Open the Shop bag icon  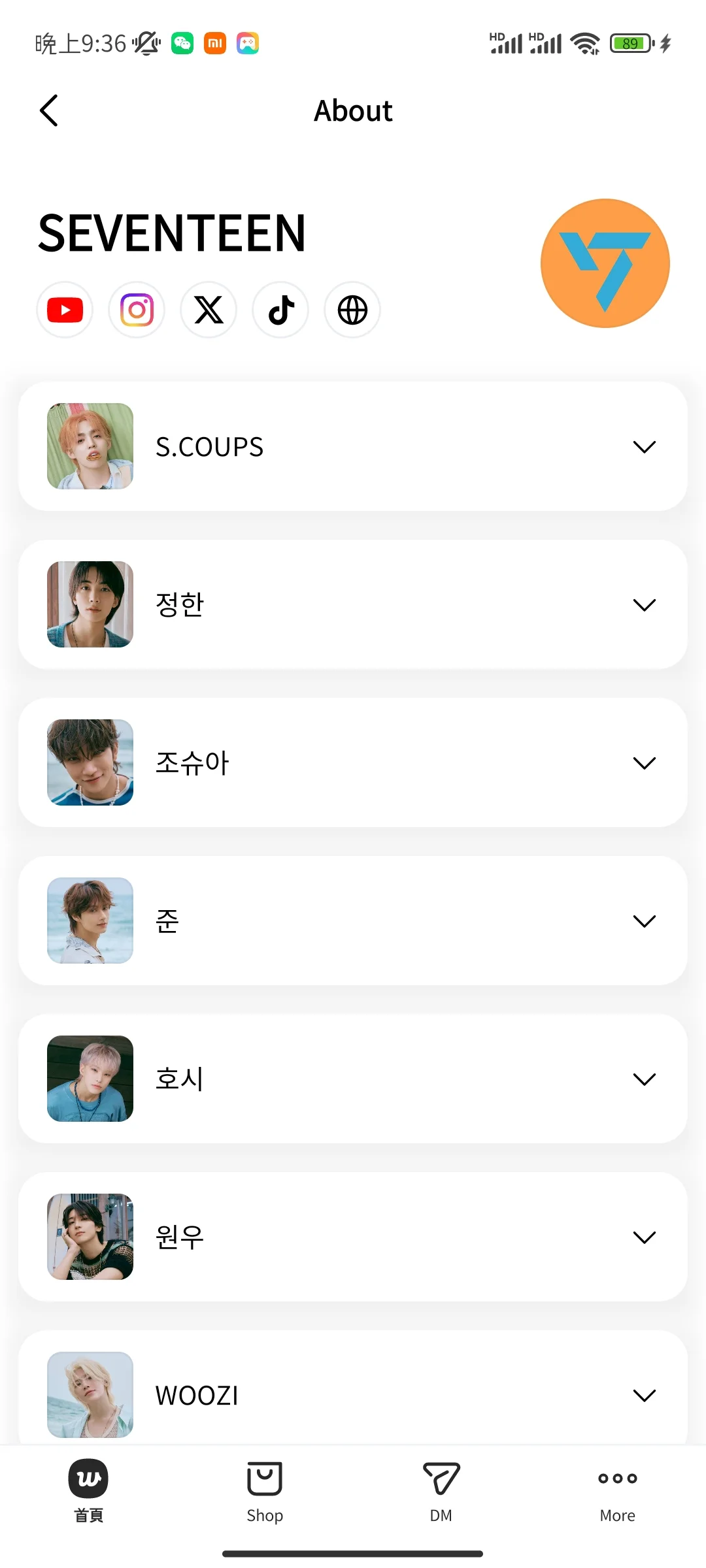point(265,1478)
